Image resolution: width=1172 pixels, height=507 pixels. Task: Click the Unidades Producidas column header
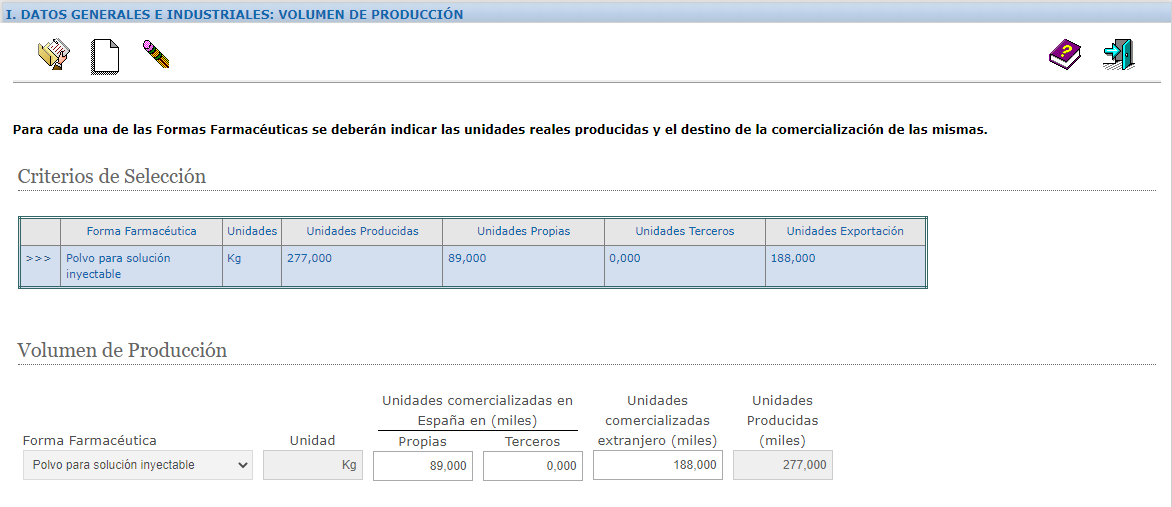coord(362,231)
